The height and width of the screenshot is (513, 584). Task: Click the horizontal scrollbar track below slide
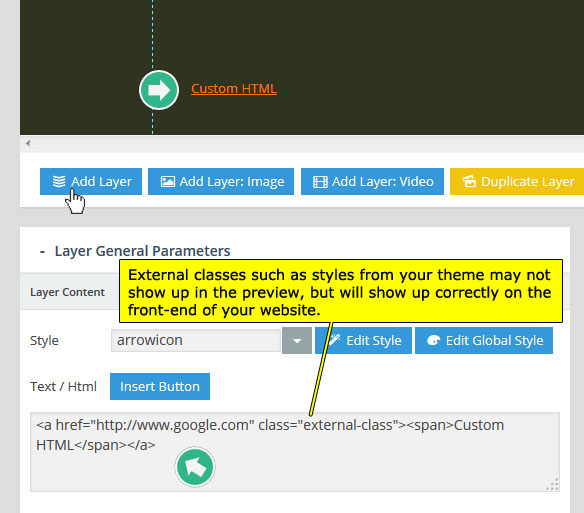pyautogui.click(x=302, y=143)
